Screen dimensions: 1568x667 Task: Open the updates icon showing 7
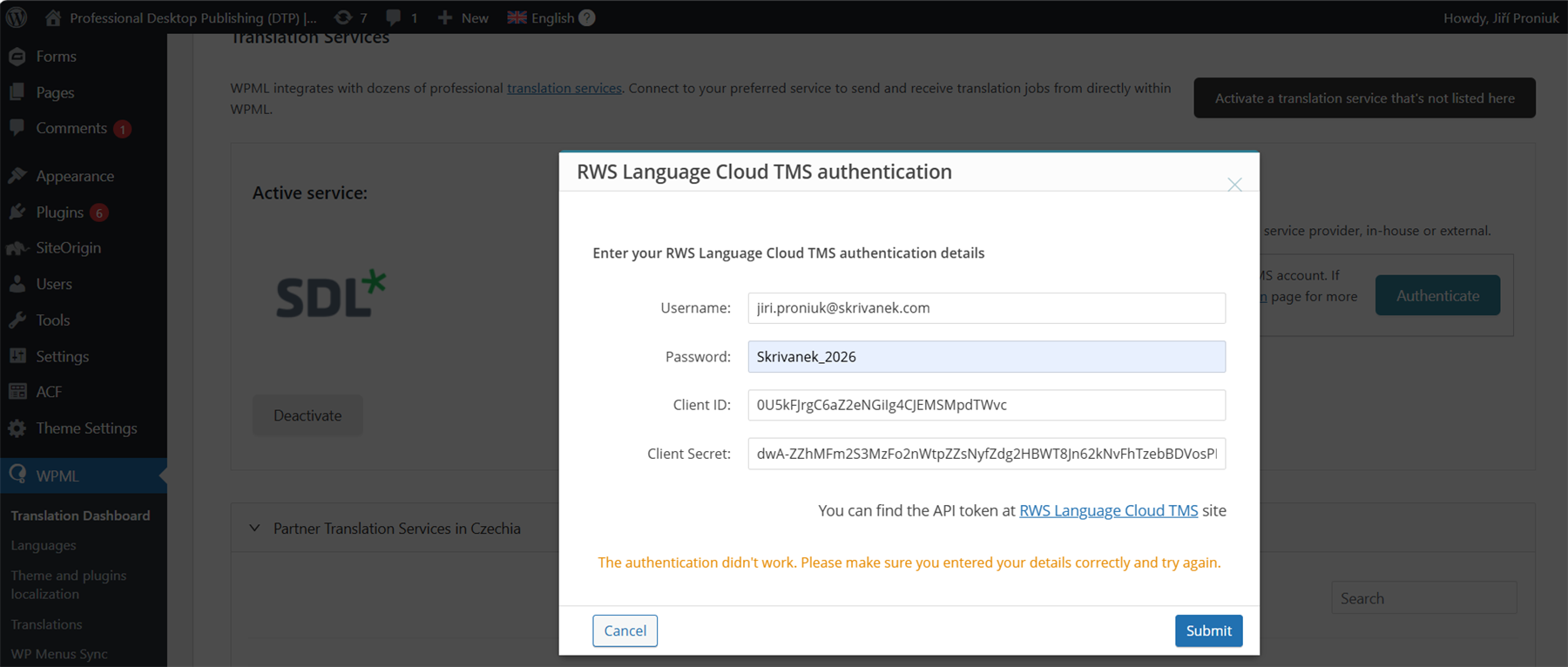coord(343,17)
